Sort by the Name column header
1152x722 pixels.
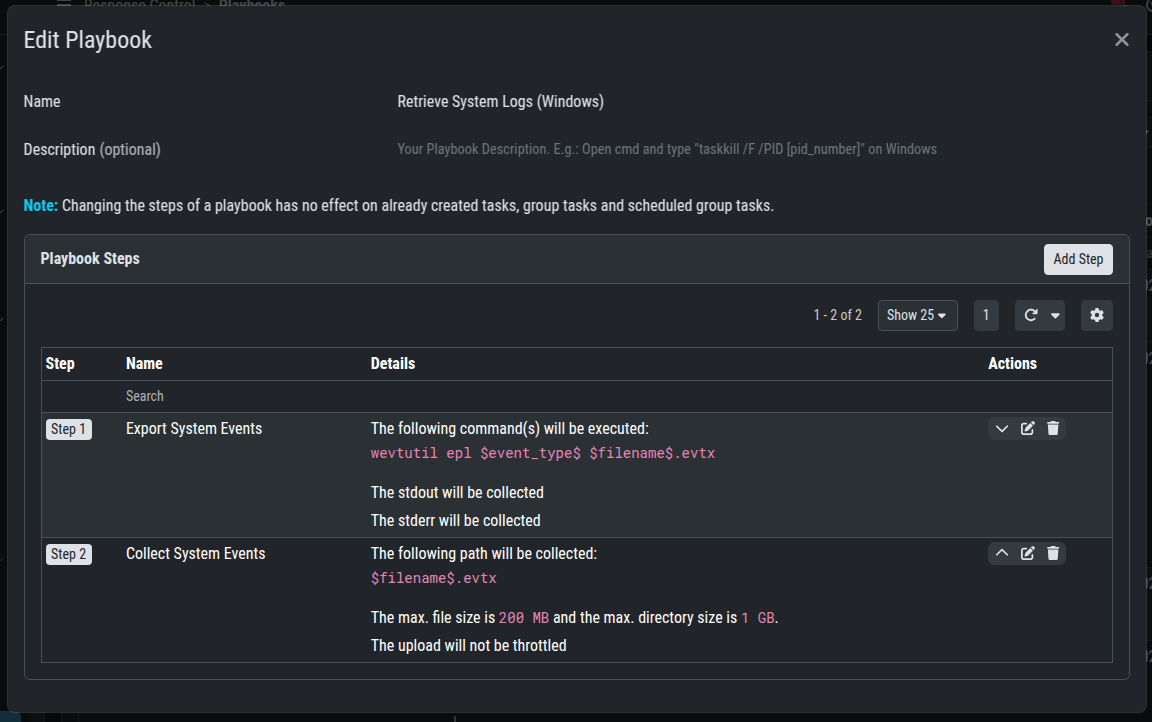click(144, 364)
